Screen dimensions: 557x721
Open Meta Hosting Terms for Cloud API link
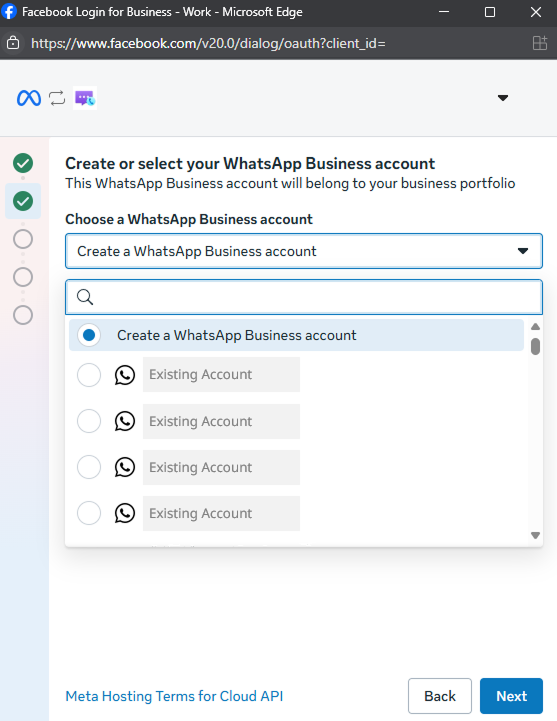coord(174,696)
